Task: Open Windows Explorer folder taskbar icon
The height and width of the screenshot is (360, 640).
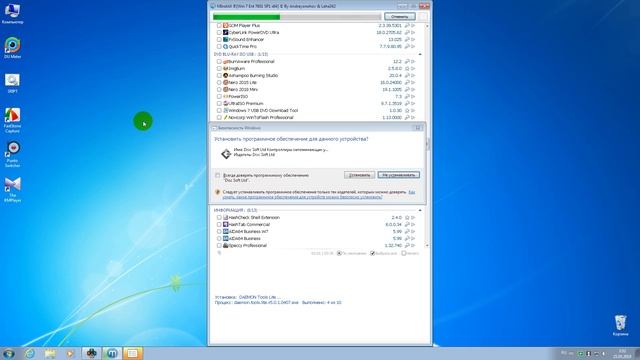Action: pyautogui.click(x=50, y=353)
